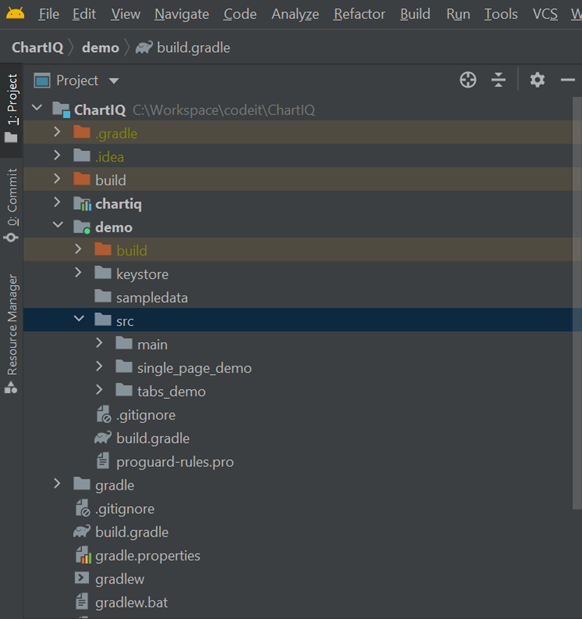Open the Build menu
This screenshot has height=619, width=582.
coord(415,14)
